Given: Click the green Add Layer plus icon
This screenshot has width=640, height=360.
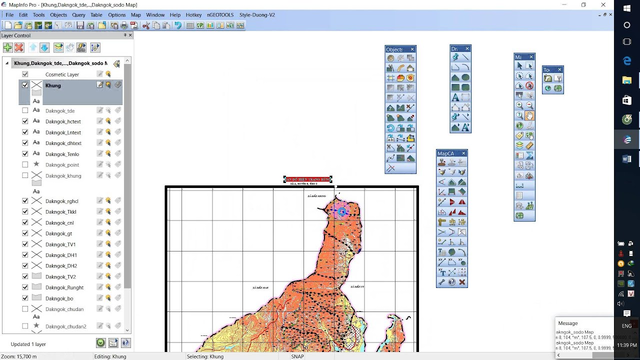Looking at the screenshot, I should point(8,47).
